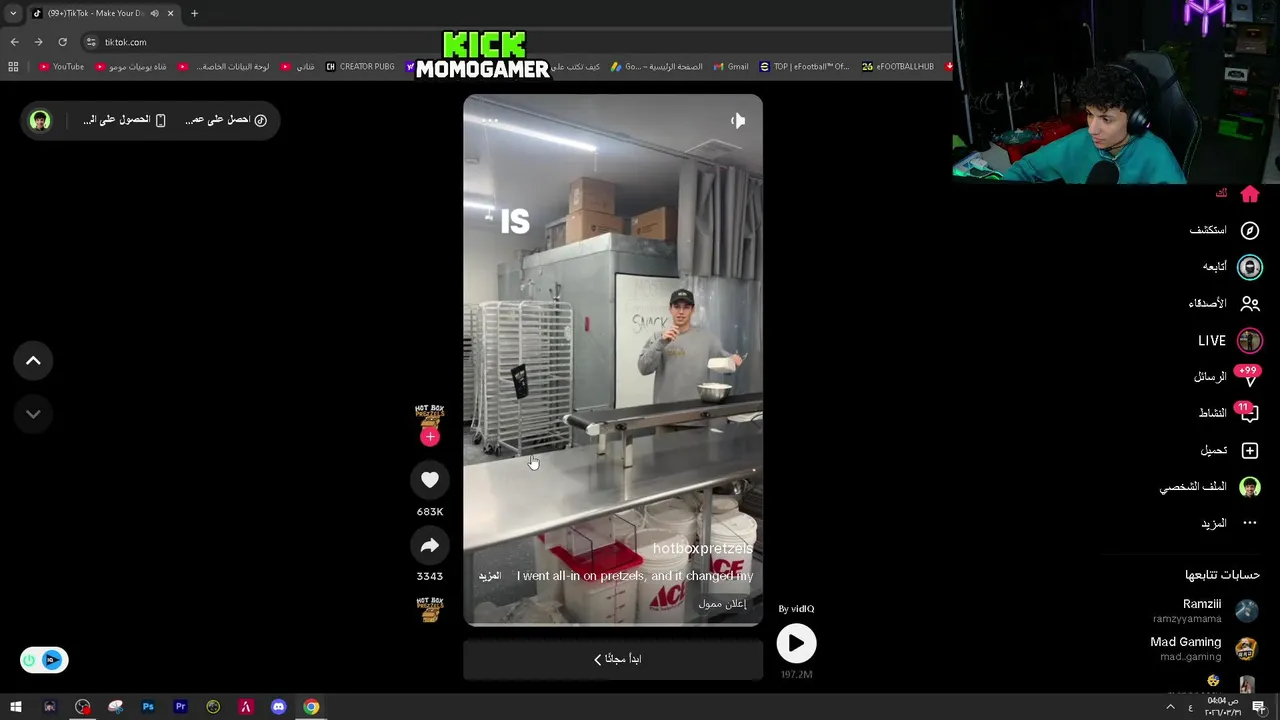Open the Windows Start menu

pos(16,707)
